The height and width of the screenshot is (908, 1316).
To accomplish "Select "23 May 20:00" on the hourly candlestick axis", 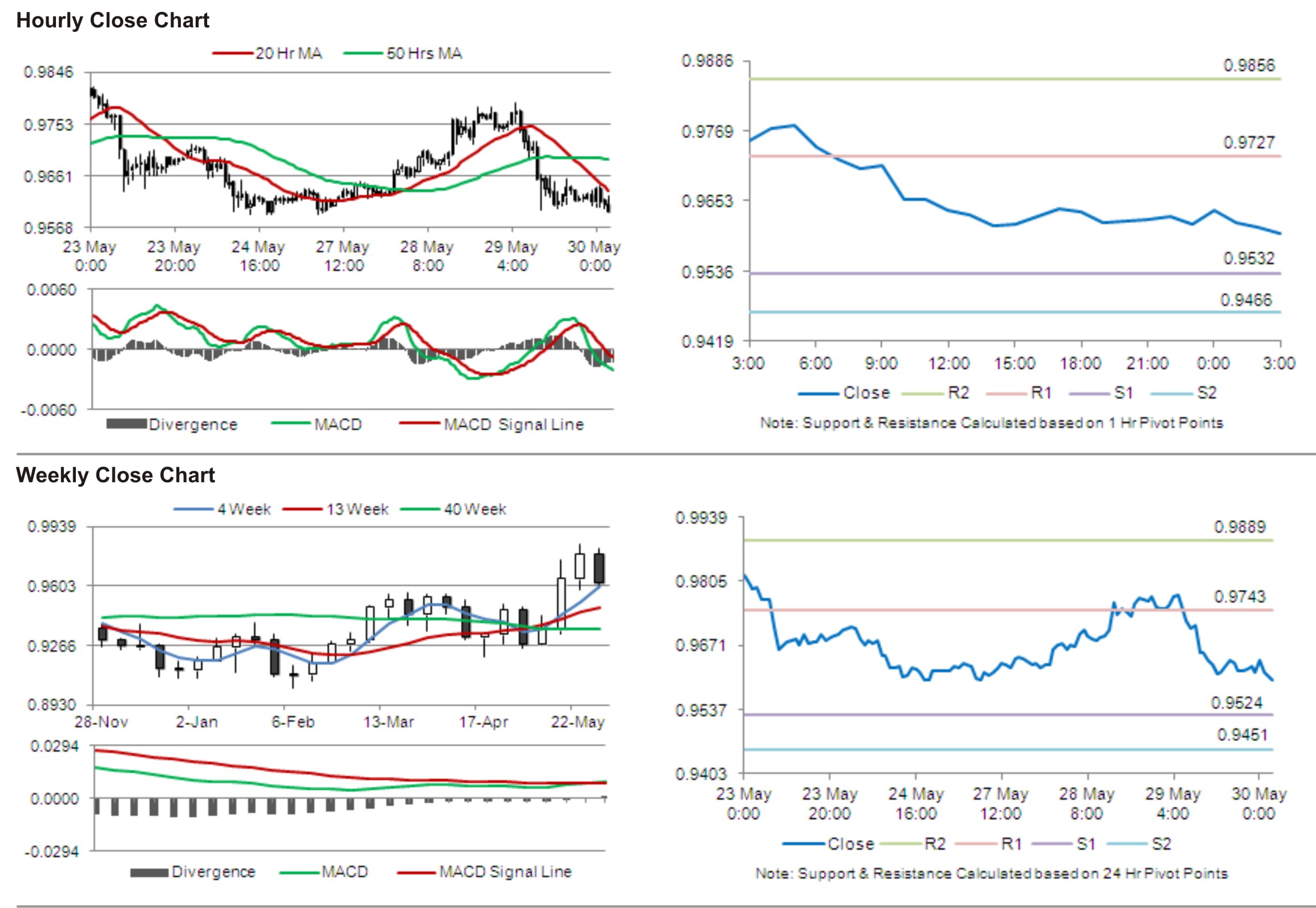I will click(x=174, y=256).
